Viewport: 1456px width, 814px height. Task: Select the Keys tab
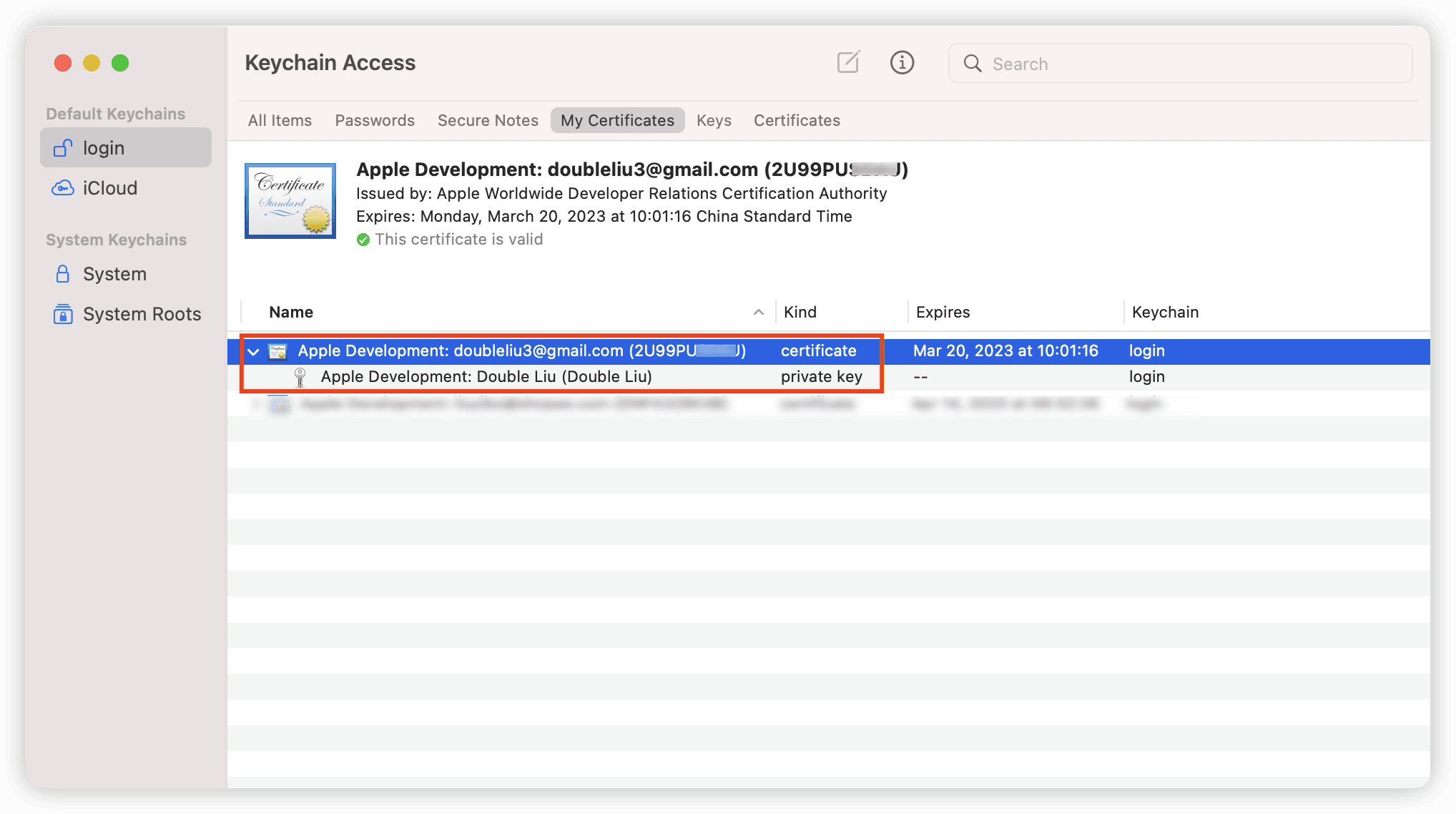[714, 120]
